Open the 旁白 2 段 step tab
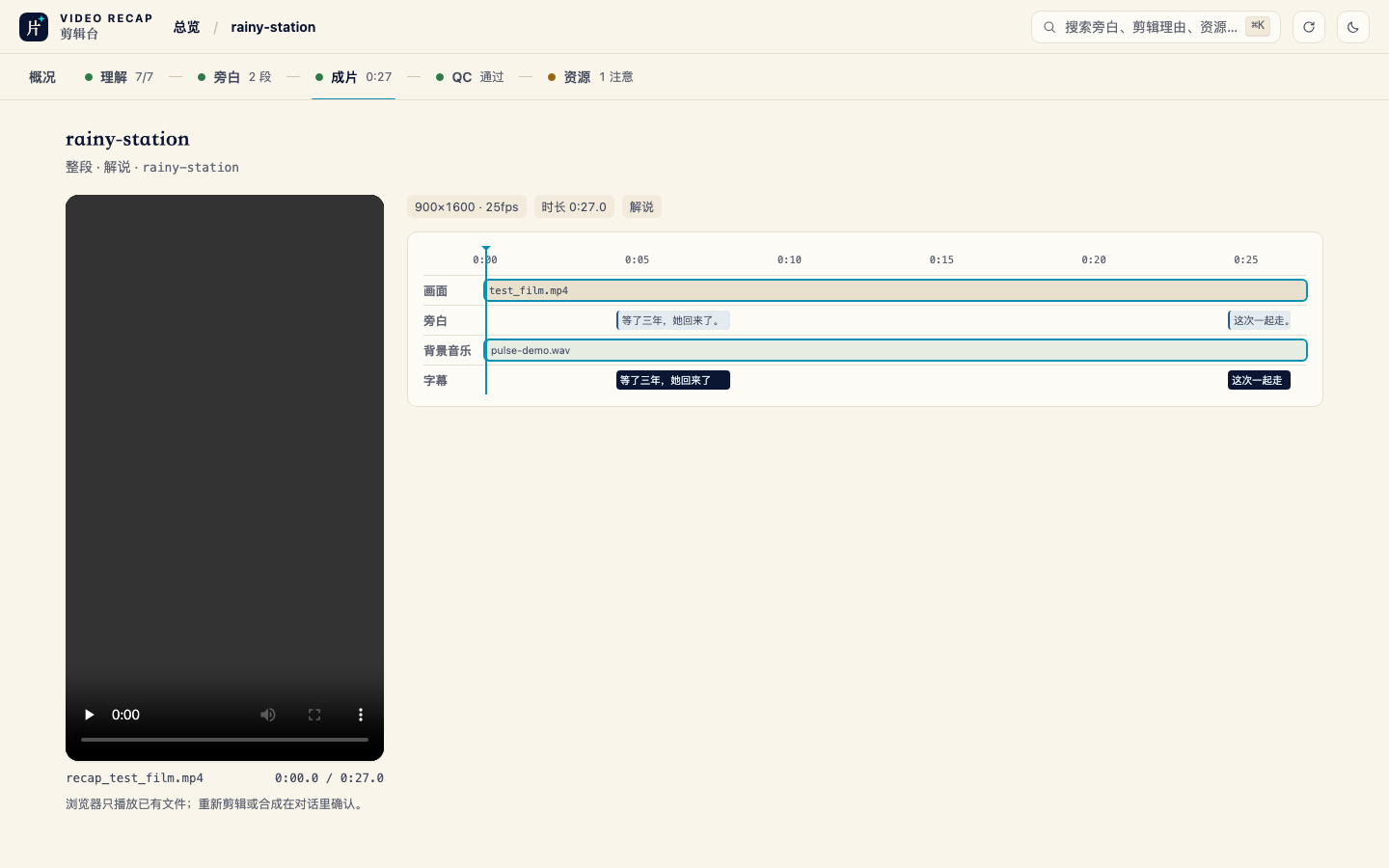The width and height of the screenshot is (1389, 868). [x=234, y=77]
